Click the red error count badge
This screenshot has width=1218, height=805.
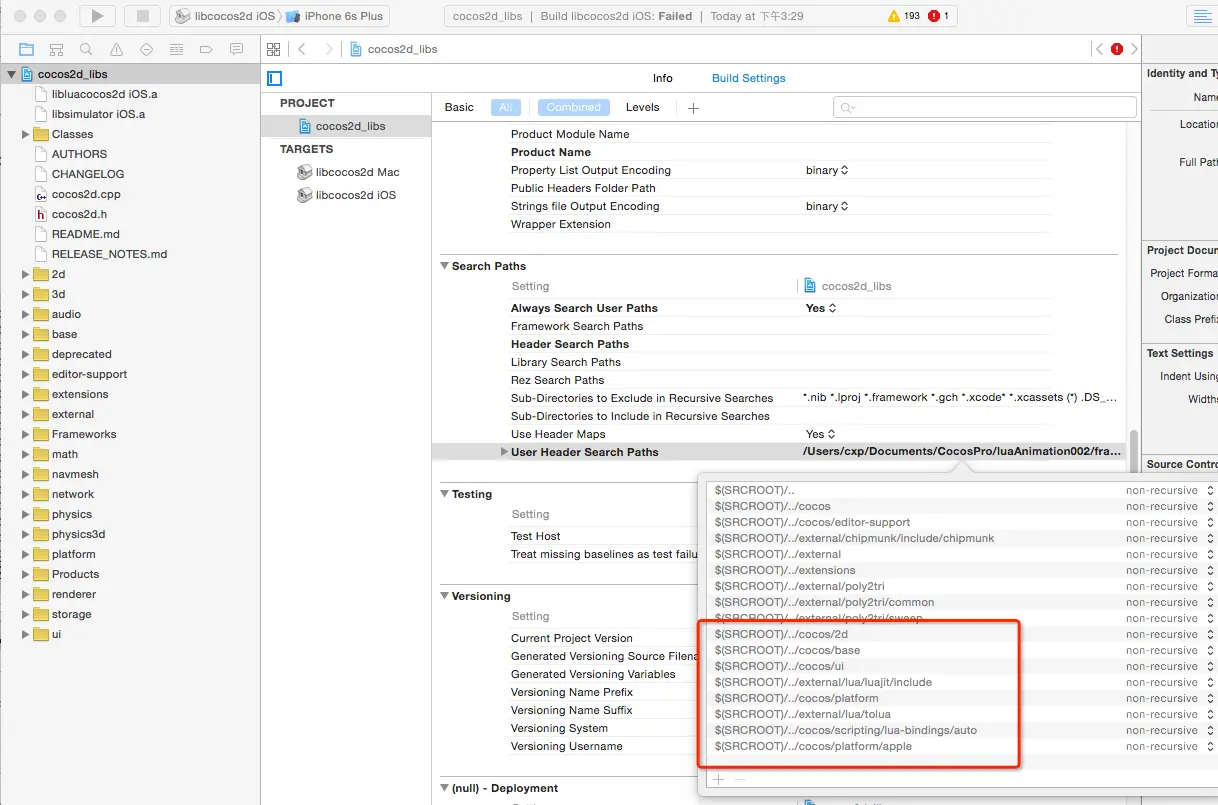point(939,16)
